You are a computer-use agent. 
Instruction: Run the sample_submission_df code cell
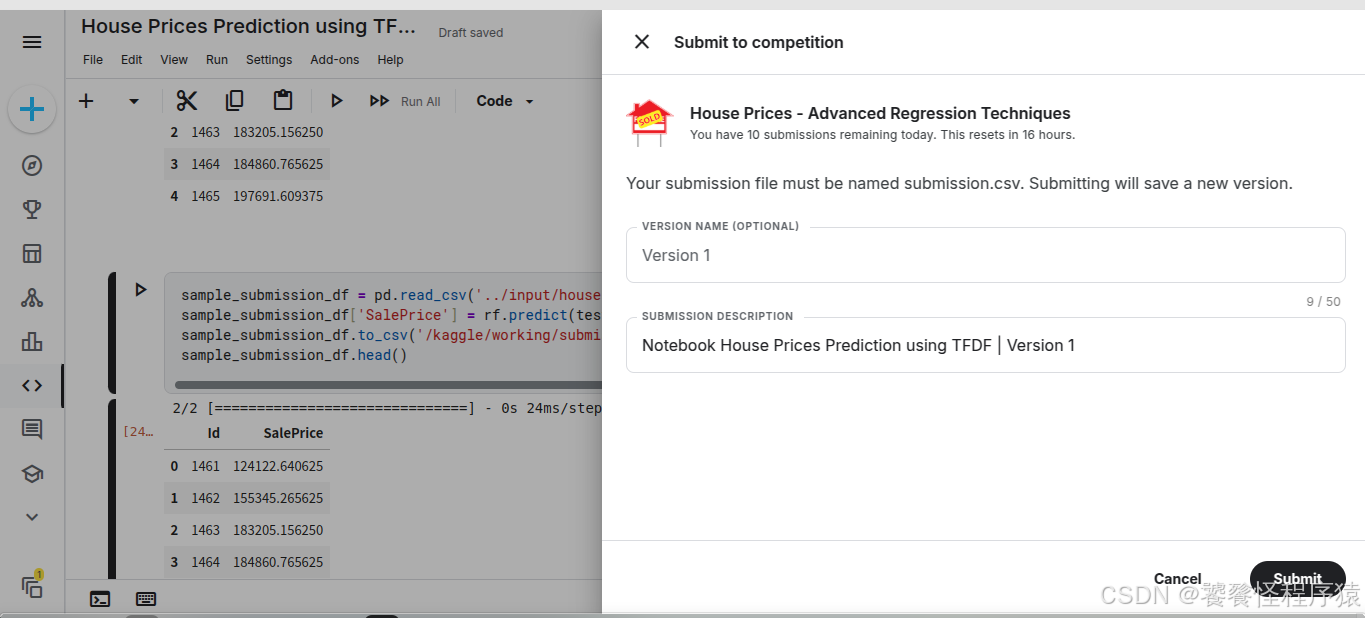pos(141,290)
